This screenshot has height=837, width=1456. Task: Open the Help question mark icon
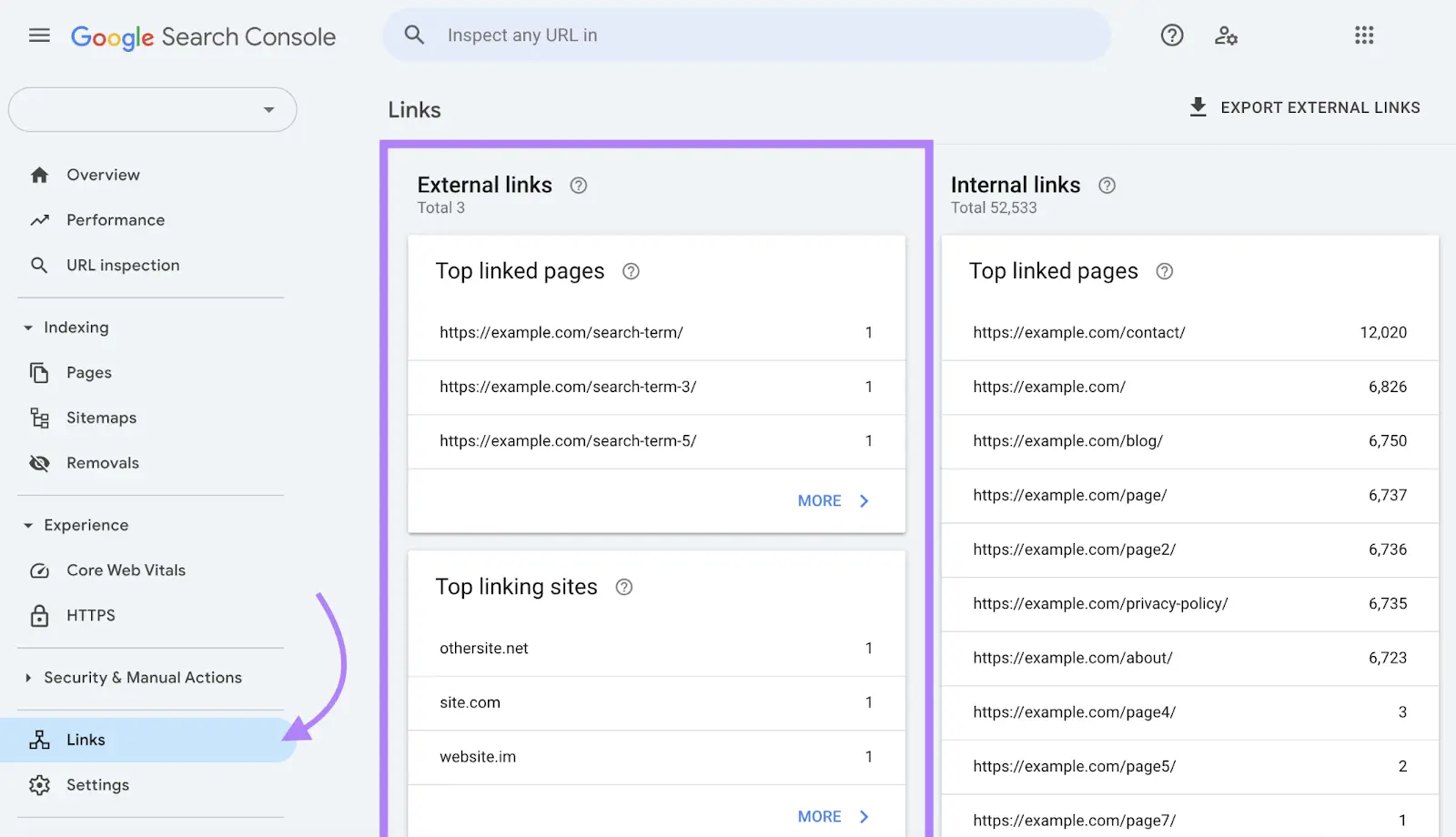pos(1172,35)
